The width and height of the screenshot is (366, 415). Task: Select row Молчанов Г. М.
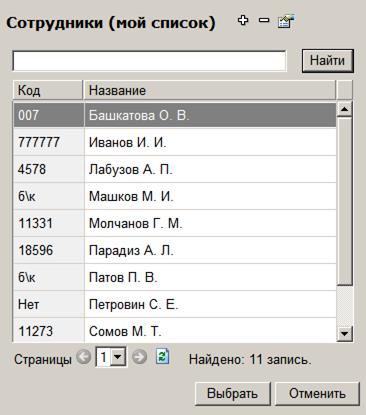[175, 223]
